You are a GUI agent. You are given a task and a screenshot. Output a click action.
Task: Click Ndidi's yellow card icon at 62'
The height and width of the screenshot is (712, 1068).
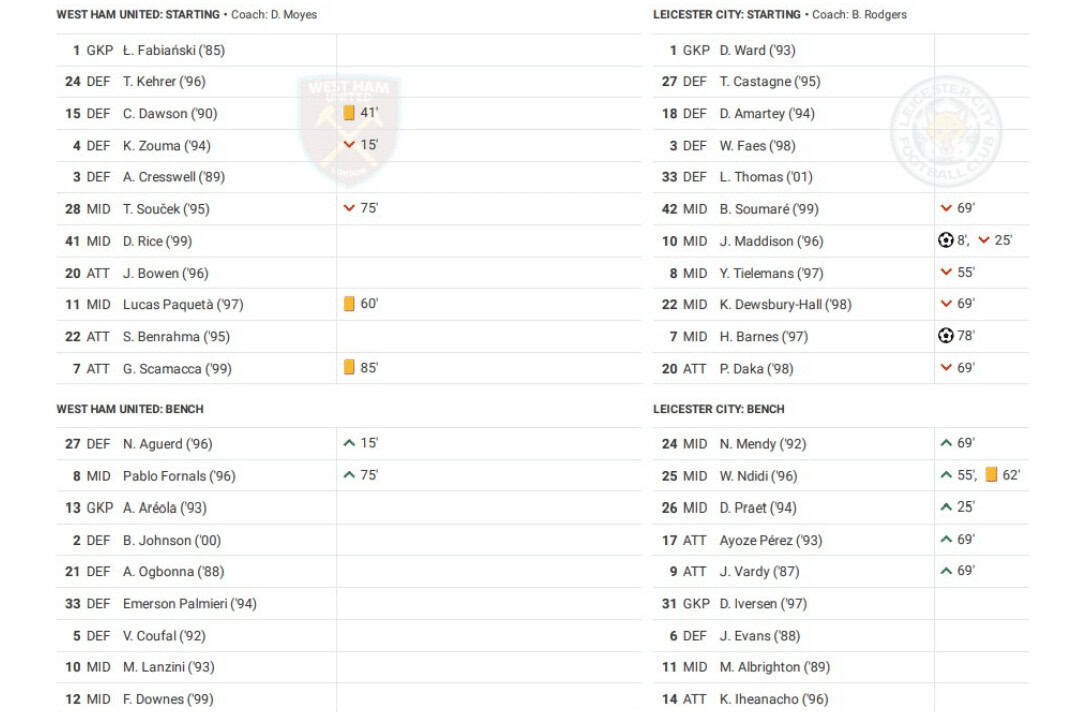(x=991, y=475)
